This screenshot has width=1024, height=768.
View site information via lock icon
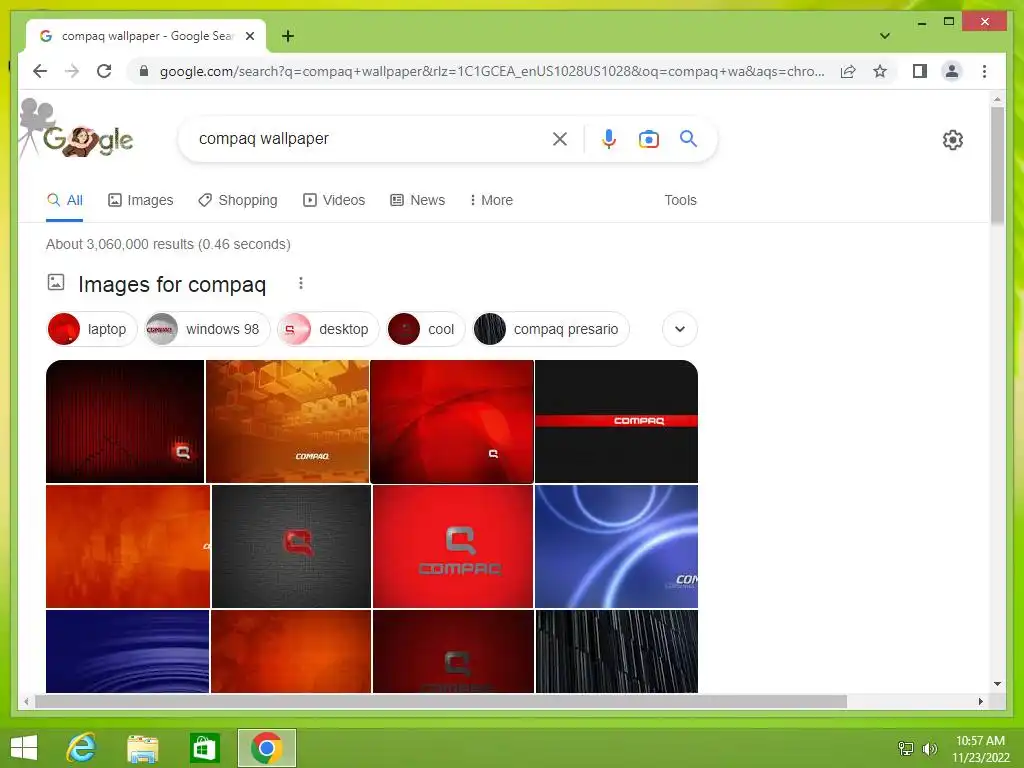click(144, 71)
